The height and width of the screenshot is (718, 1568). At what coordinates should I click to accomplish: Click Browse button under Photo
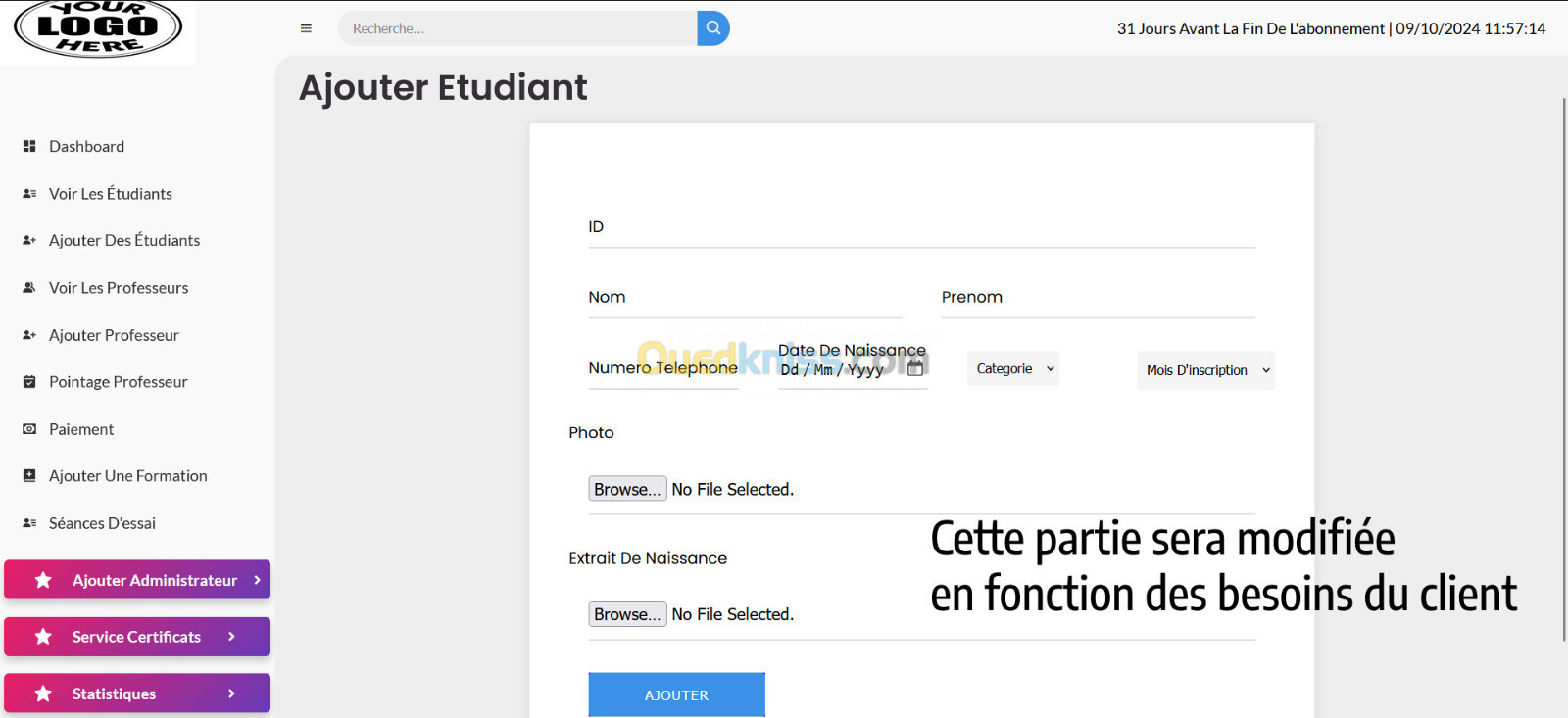pos(627,489)
